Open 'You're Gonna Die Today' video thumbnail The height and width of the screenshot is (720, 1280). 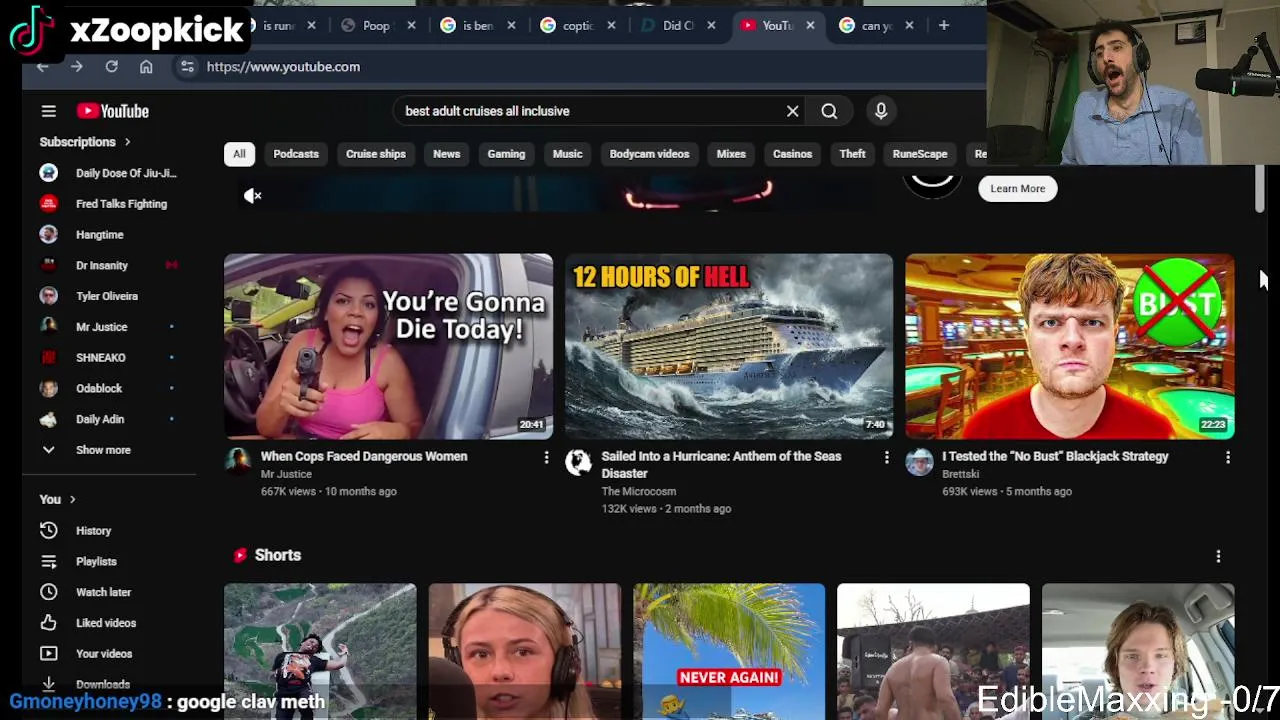388,346
